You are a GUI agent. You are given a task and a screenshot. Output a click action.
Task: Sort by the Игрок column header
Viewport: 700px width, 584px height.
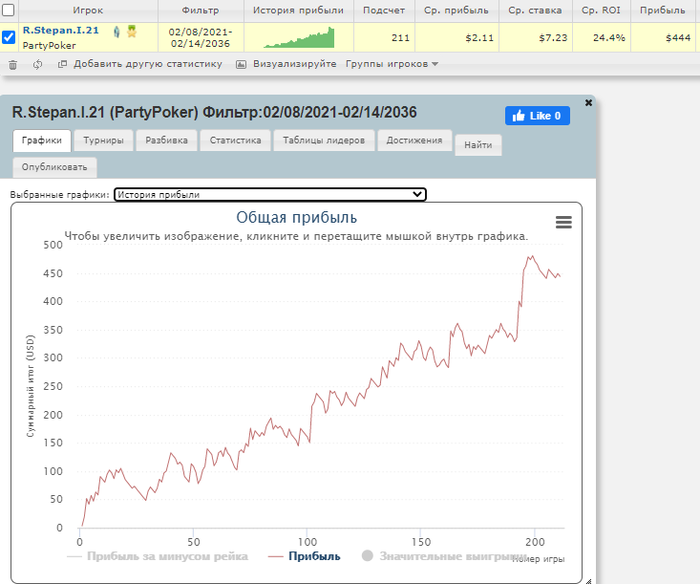88,10
